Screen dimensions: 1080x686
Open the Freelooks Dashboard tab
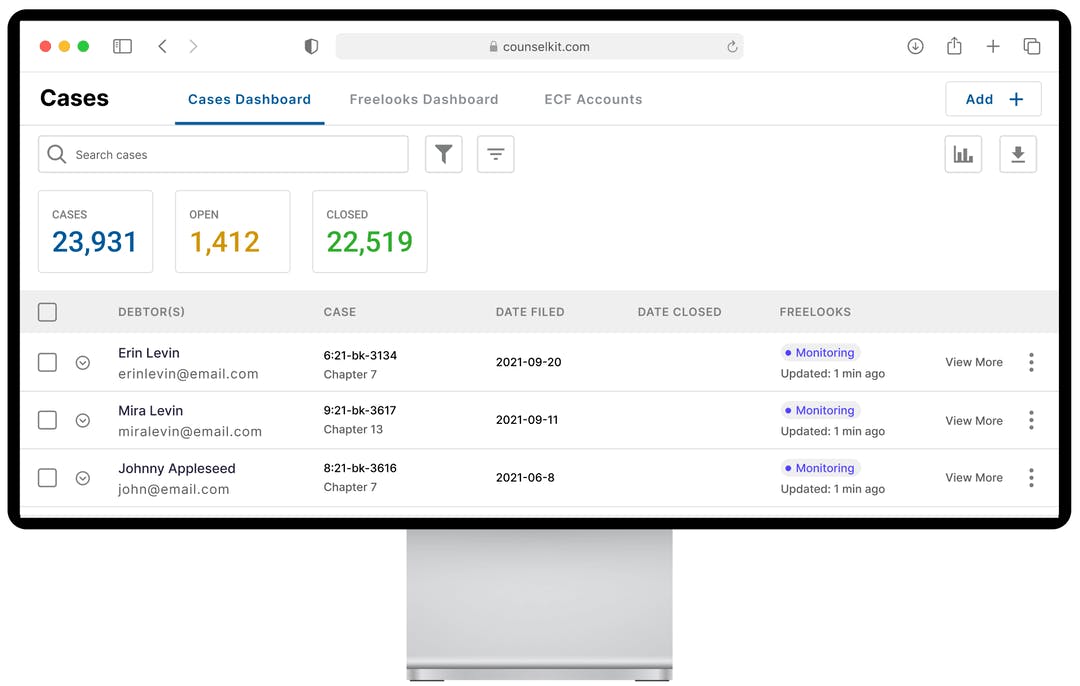[424, 99]
